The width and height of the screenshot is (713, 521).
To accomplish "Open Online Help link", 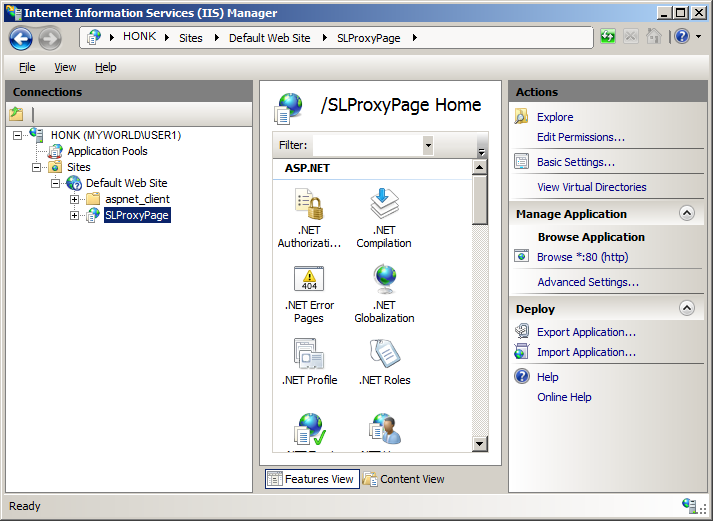I will (x=564, y=397).
